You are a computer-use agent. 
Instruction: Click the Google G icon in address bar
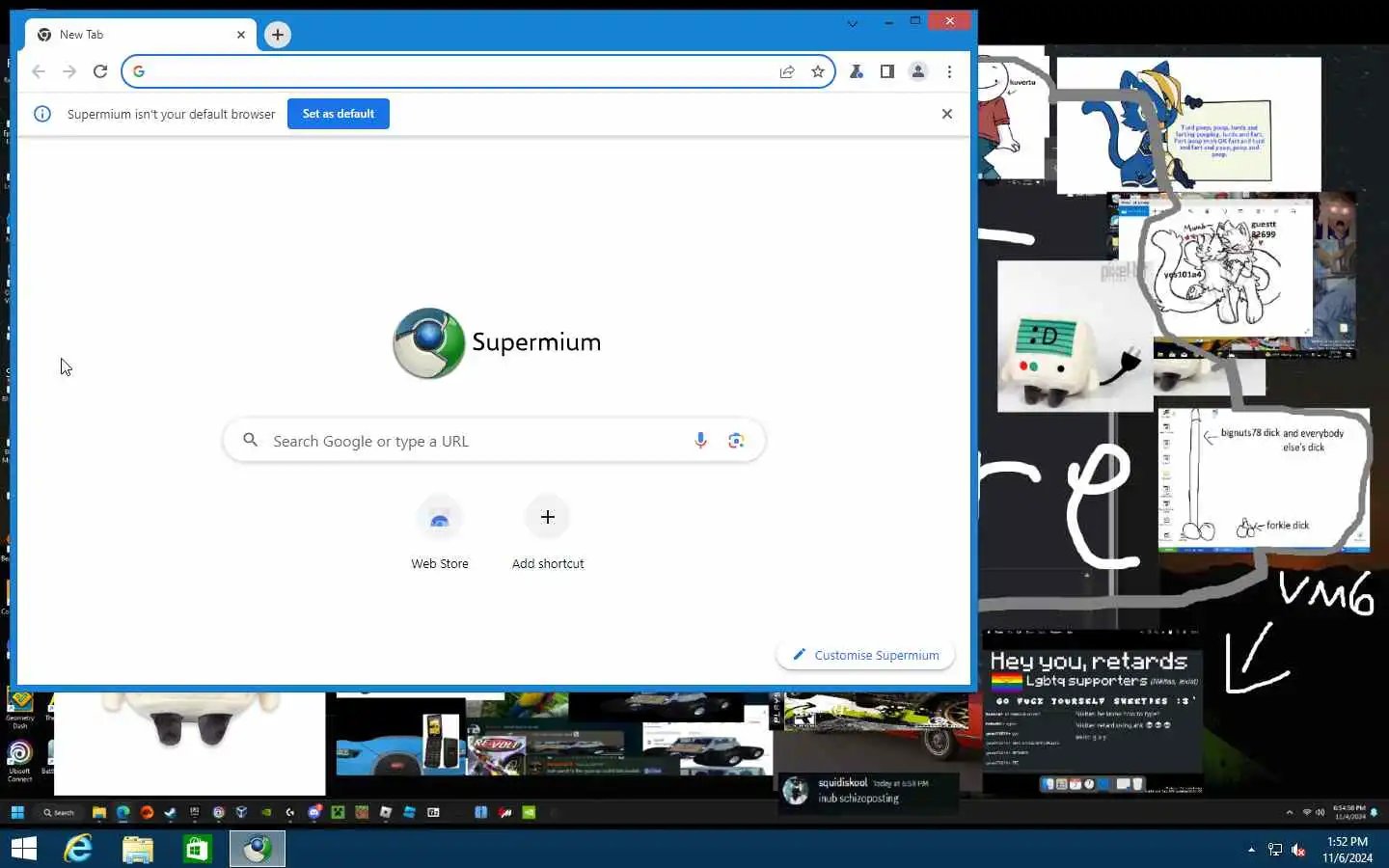pos(139,71)
